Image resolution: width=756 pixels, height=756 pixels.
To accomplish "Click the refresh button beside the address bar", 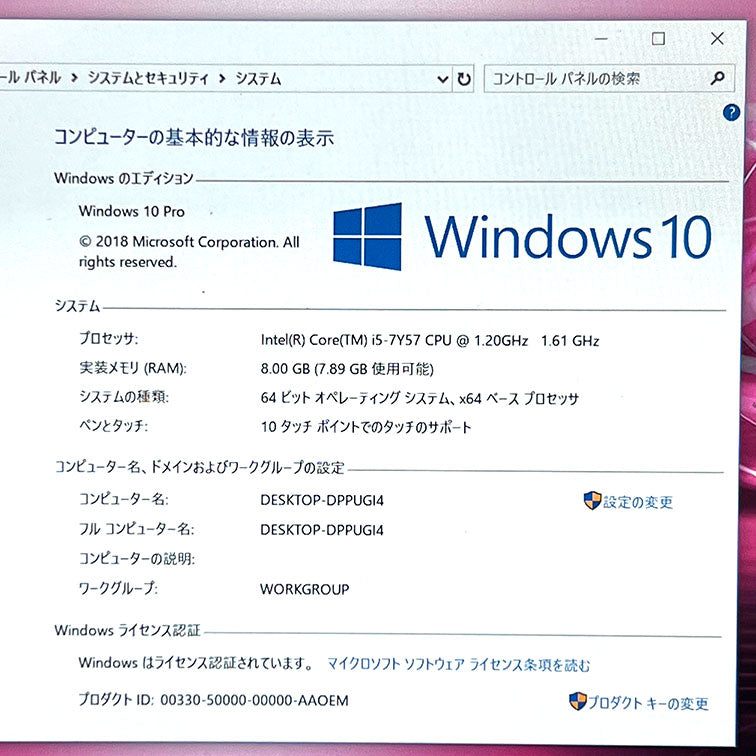I will [464, 78].
